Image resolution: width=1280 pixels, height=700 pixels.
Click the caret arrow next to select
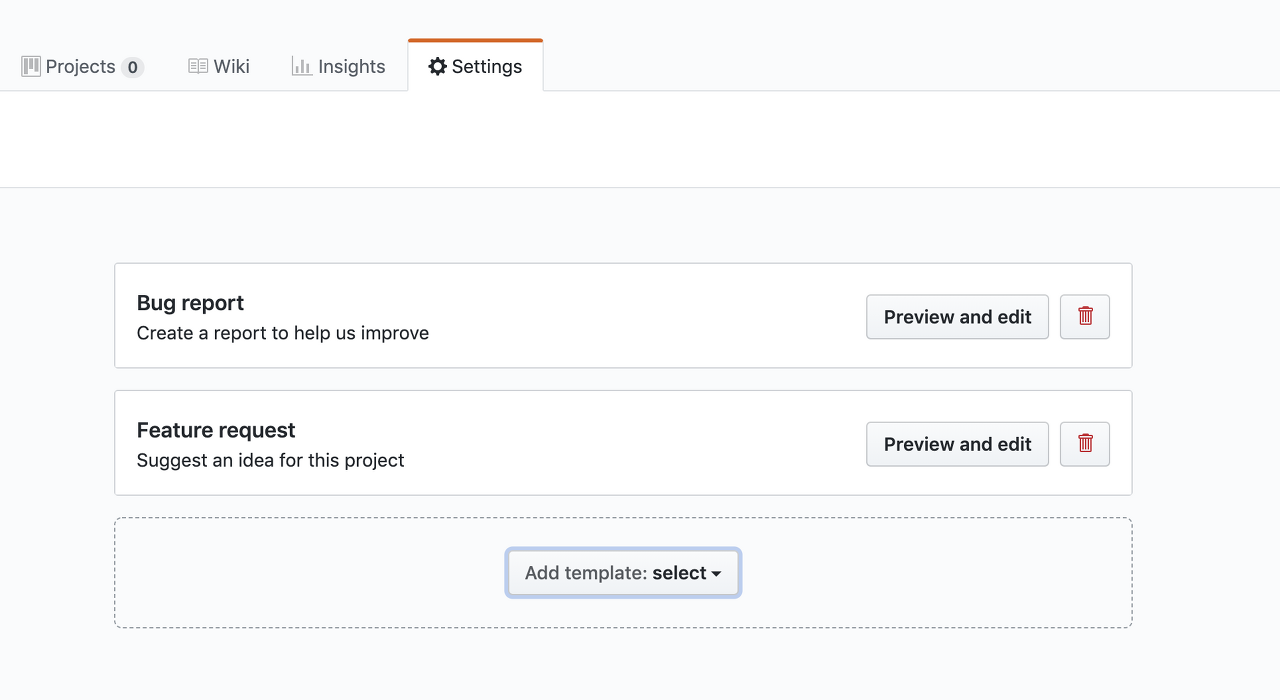click(x=716, y=574)
